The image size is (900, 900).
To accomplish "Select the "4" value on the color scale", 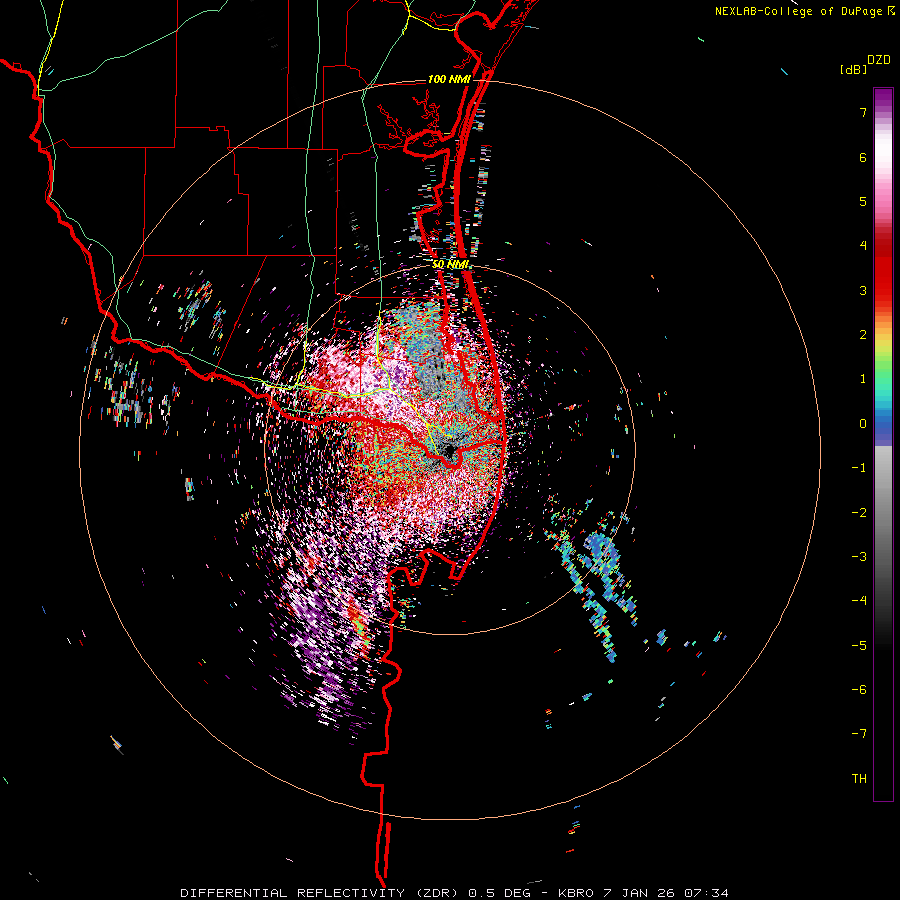I will tap(863, 246).
